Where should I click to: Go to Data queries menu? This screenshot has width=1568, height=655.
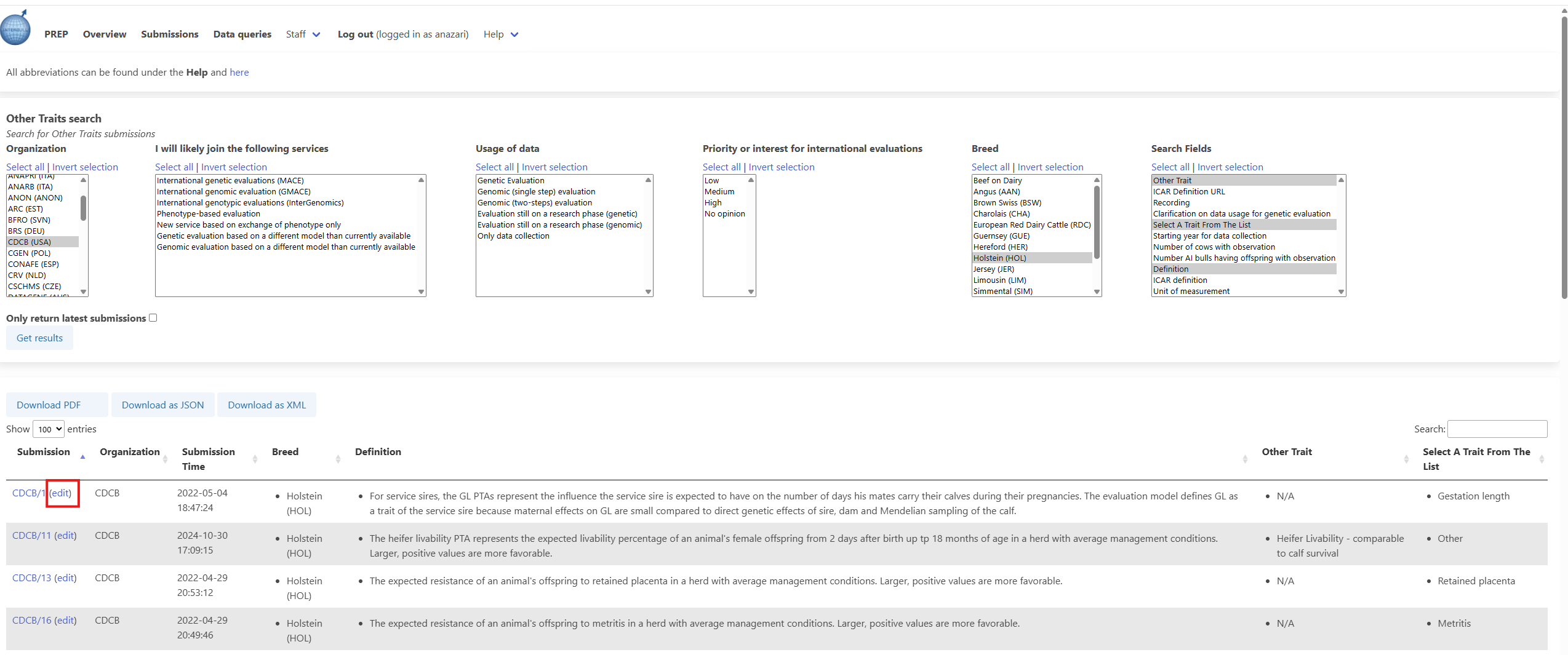click(242, 34)
